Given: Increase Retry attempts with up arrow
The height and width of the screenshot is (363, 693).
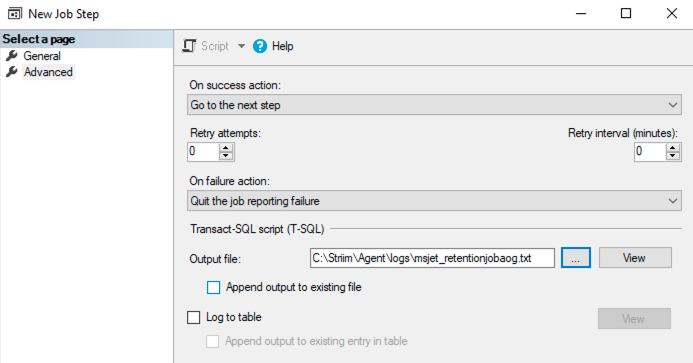Looking at the screenshot, I should (x=226, y=148).
